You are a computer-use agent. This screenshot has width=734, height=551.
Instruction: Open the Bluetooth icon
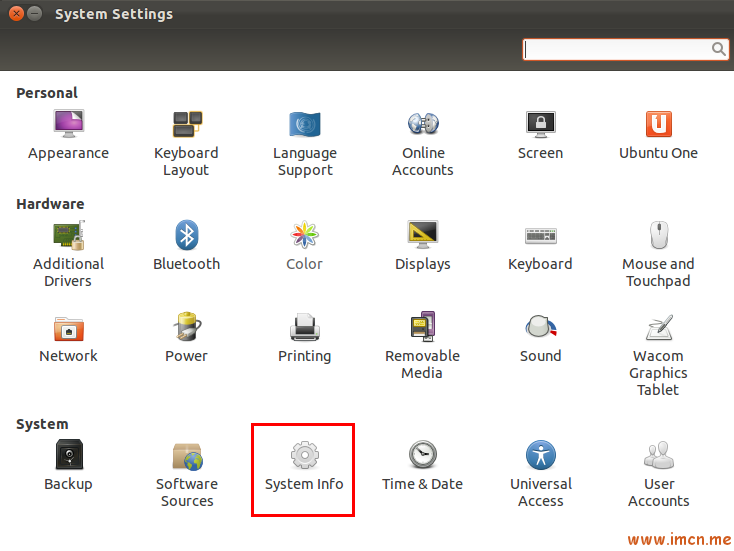click(x=187, y=235)
